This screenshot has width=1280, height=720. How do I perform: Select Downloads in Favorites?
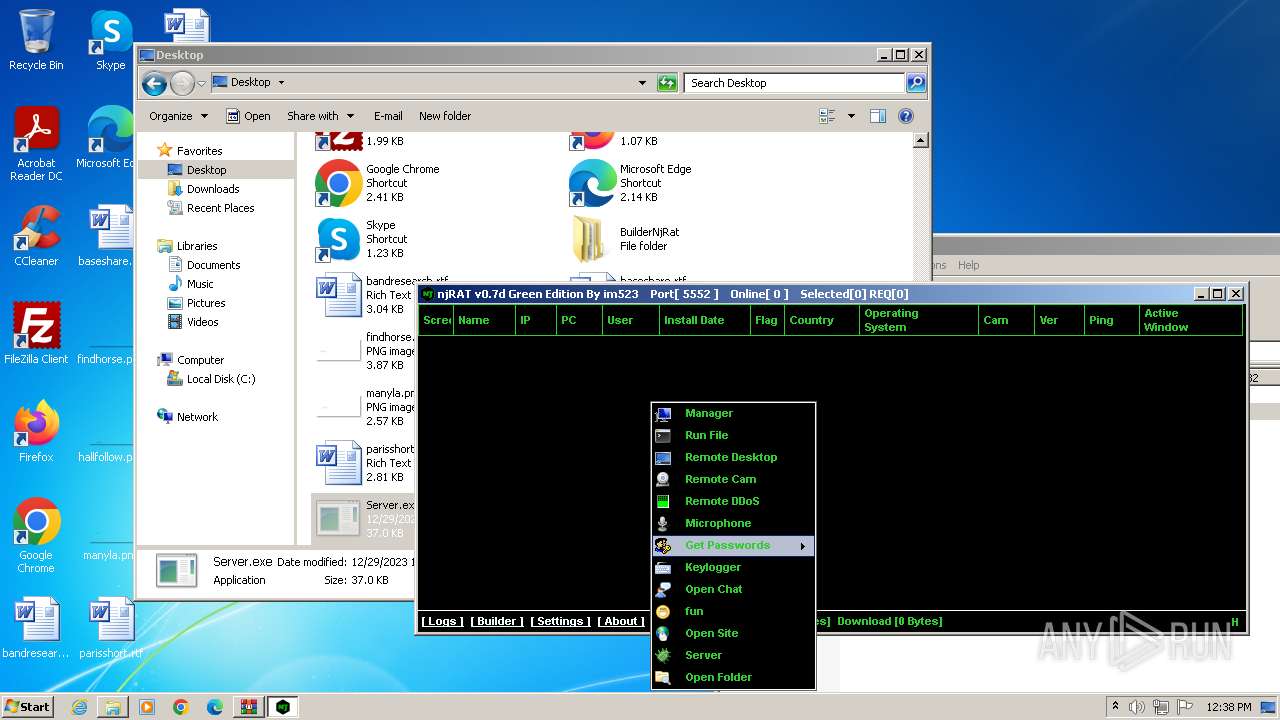tap(213, 189)
